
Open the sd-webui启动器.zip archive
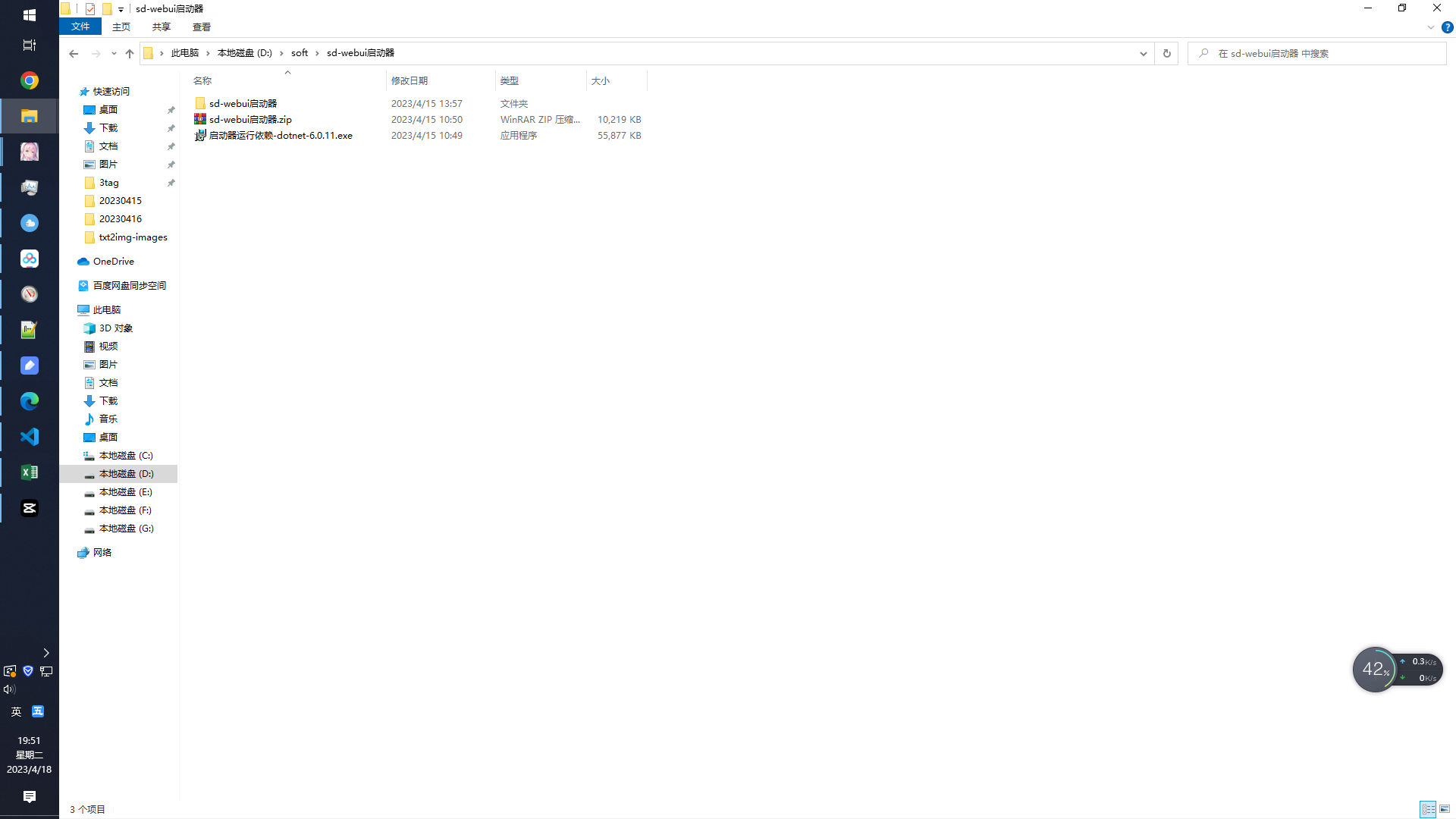pos(250,119)
